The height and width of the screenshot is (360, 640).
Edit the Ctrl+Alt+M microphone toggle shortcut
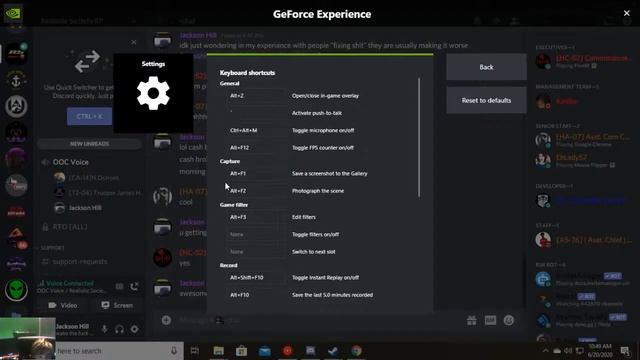[256, 131]
